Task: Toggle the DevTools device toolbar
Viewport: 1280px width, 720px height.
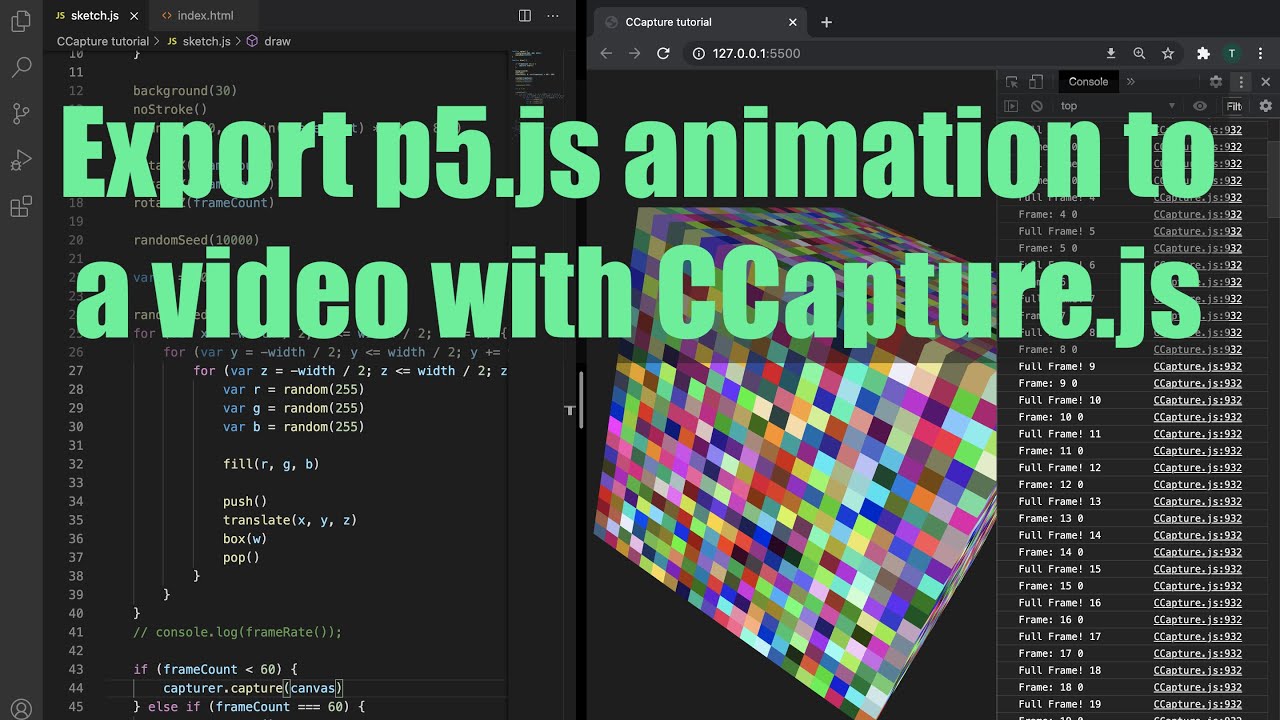Action: (x=1036, y=82)
